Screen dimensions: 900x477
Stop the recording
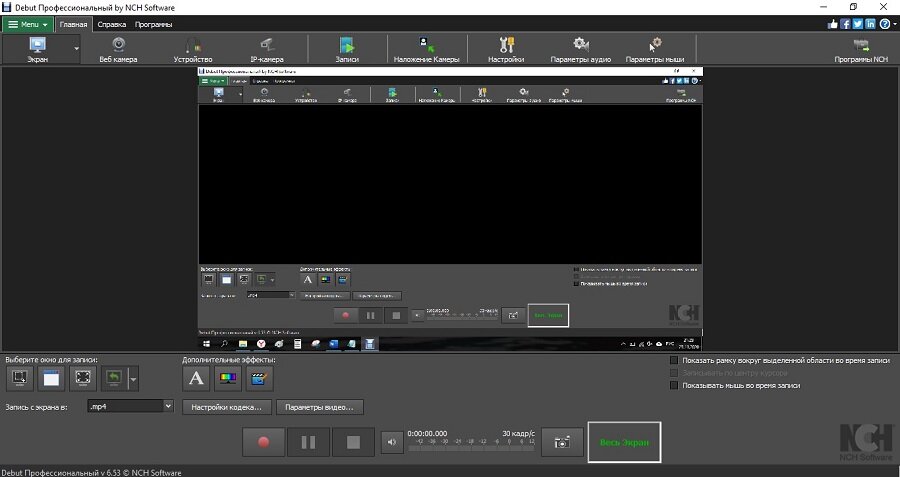[x=353, y=442]
